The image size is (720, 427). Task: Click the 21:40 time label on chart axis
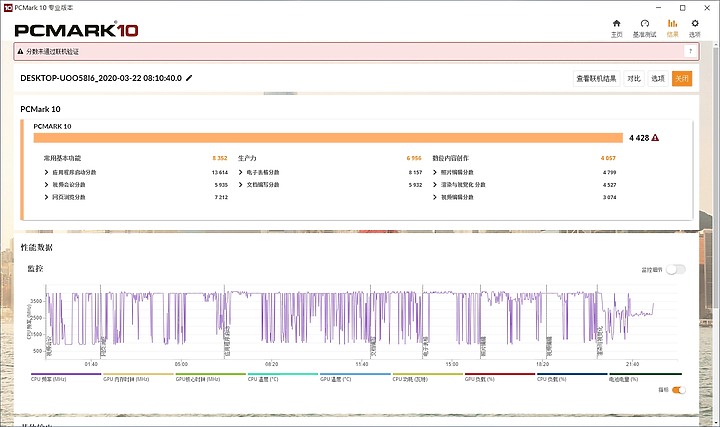click(x=632, y=364)
